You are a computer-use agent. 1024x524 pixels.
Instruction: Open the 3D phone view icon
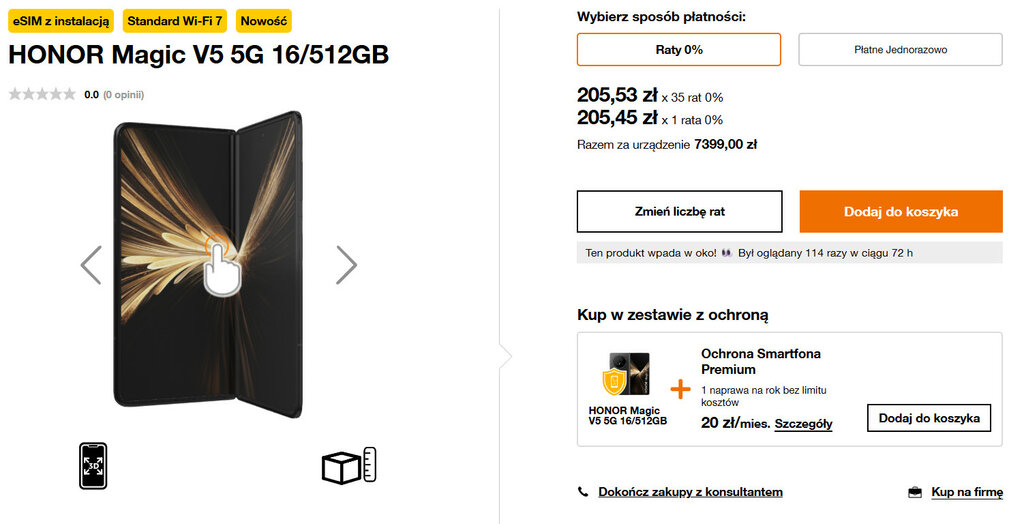pos(93,465)
